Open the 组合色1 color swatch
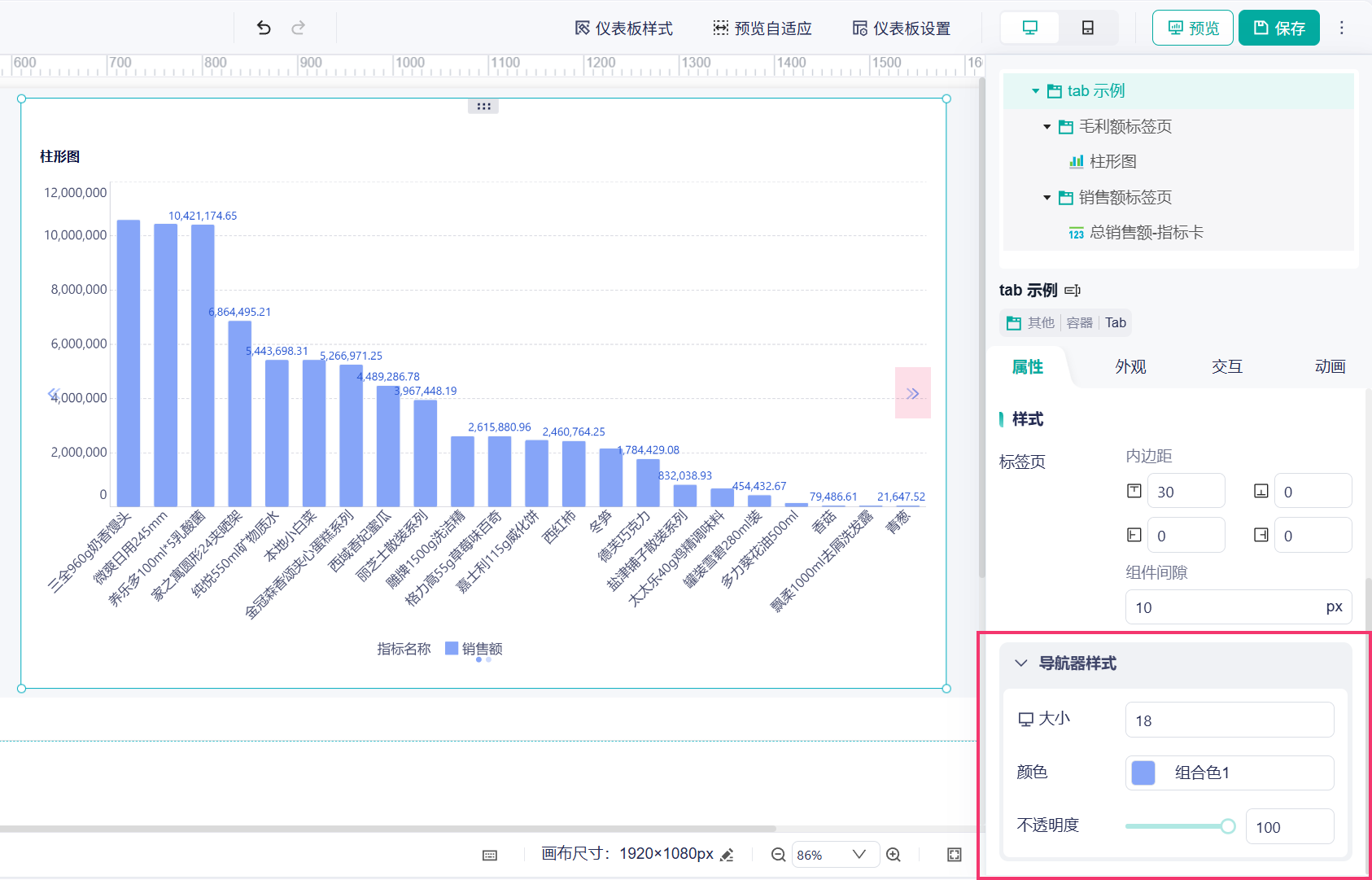This screenshot has width=1372, height=880. tap(1143, 773)
